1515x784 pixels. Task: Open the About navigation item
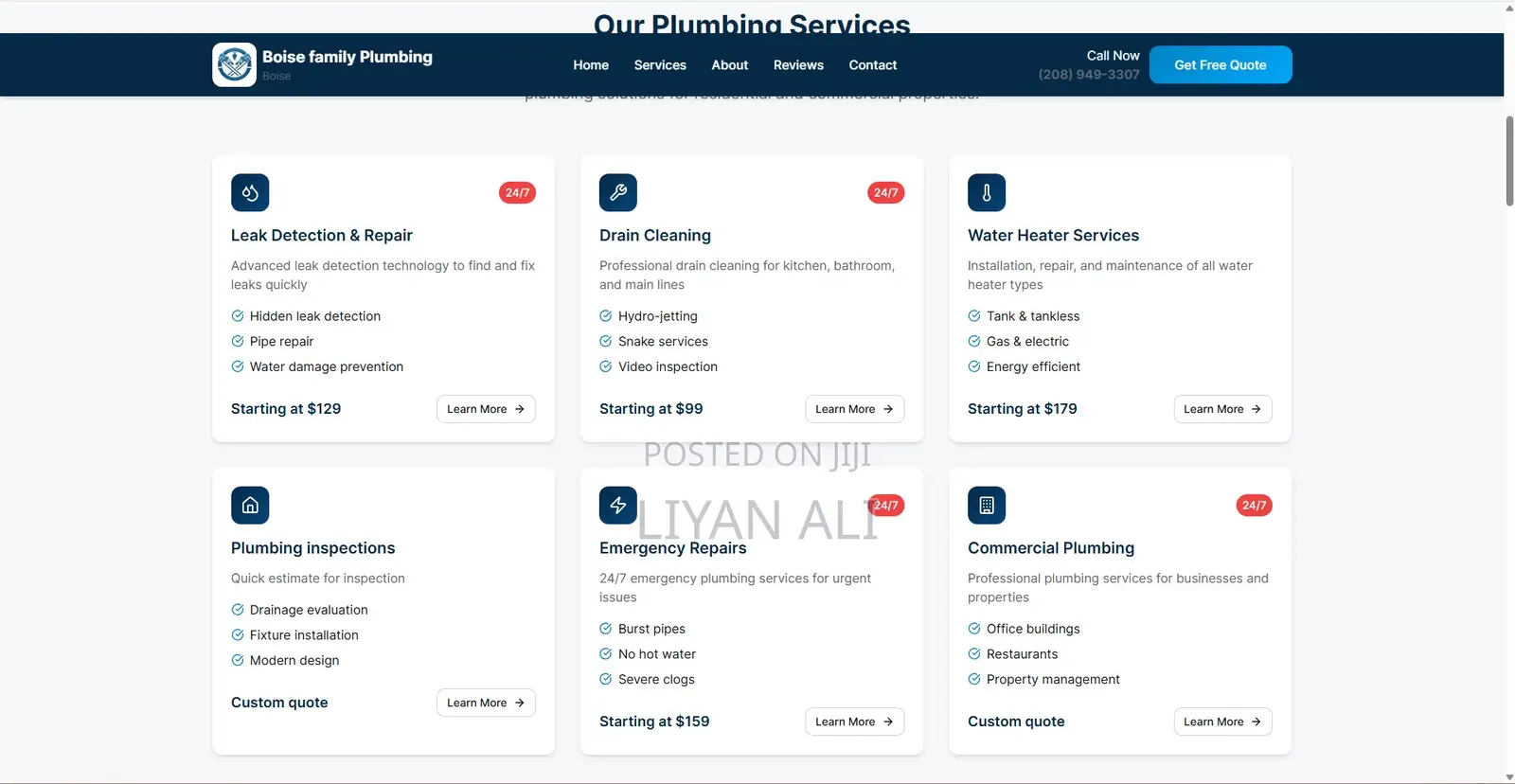click(730, 65)
